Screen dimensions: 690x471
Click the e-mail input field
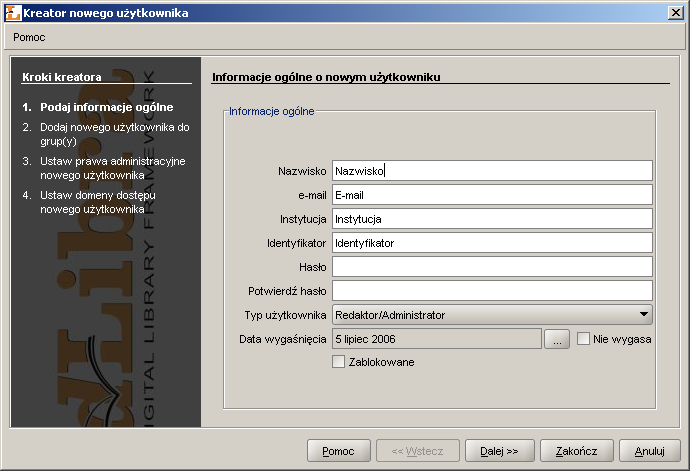[492, 195]
